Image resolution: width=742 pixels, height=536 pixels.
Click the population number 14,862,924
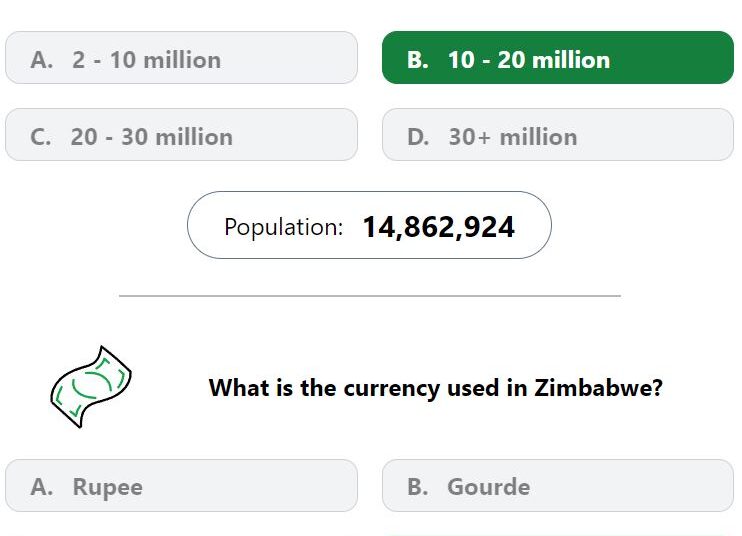pyautogui.click(x=439, y=227)
